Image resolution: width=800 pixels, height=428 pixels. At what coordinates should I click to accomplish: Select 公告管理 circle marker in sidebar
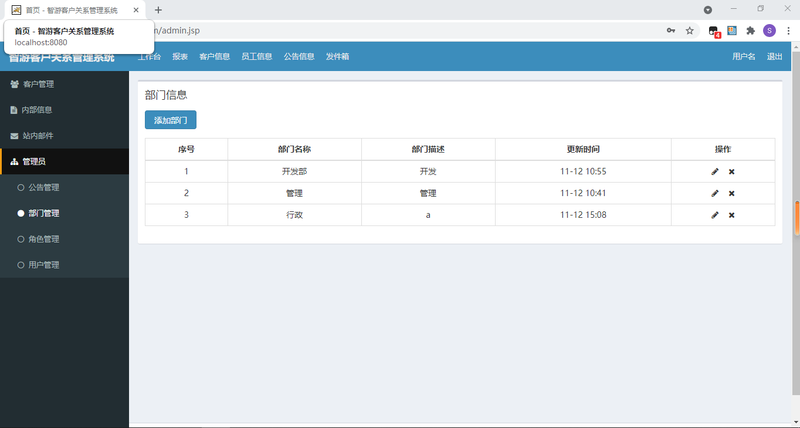tap(21, 187)
